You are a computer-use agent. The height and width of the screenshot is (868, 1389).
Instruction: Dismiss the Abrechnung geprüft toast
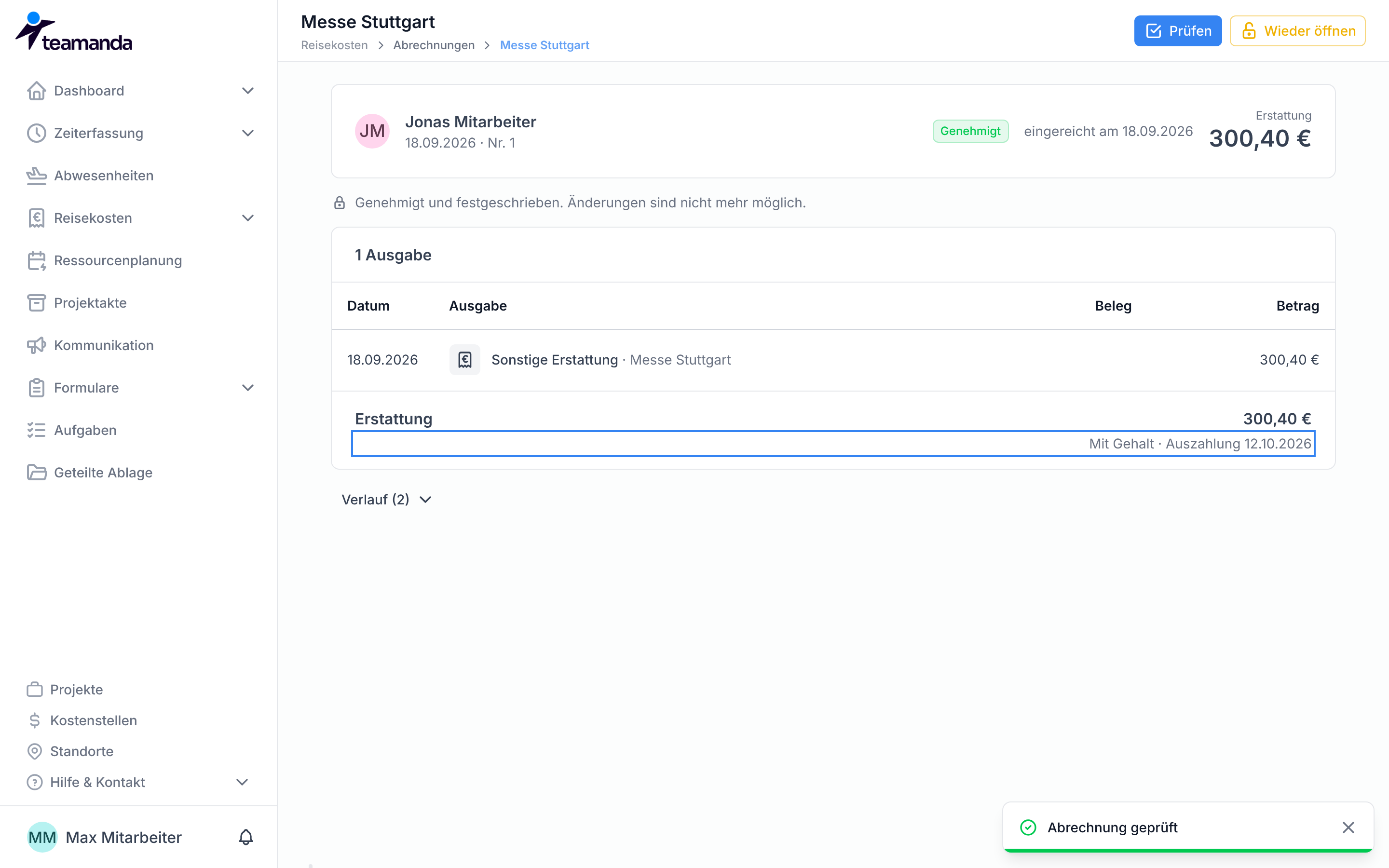[1348, 827]
